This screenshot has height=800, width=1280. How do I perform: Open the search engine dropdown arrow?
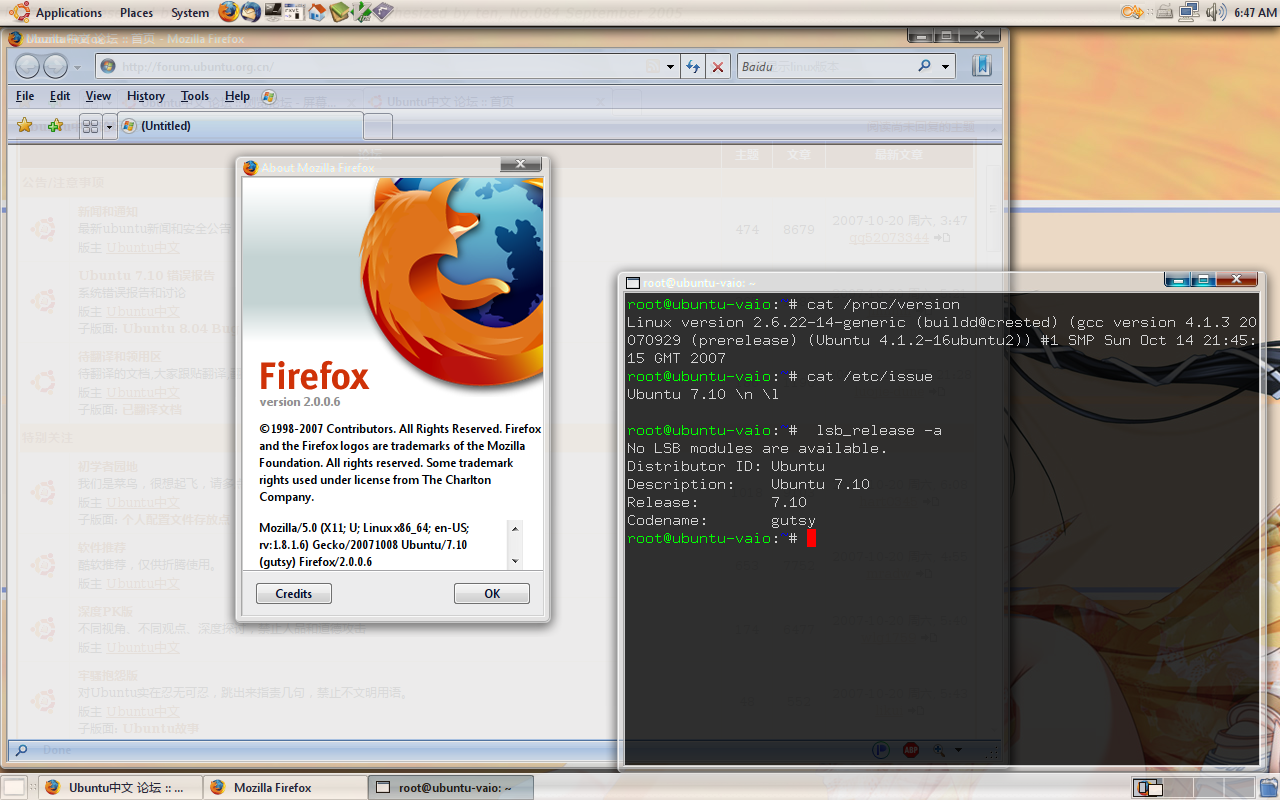946,67
